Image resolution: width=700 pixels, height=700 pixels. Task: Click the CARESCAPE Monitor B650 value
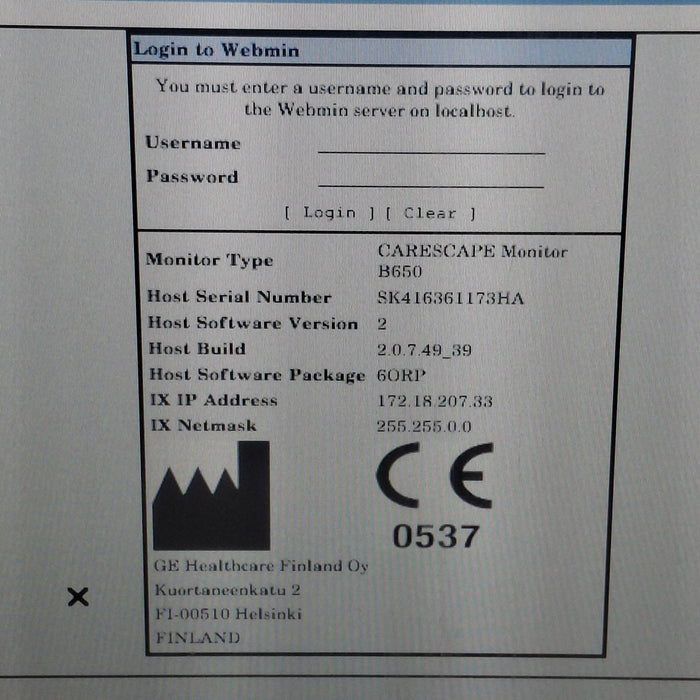[x=472, y=261]
